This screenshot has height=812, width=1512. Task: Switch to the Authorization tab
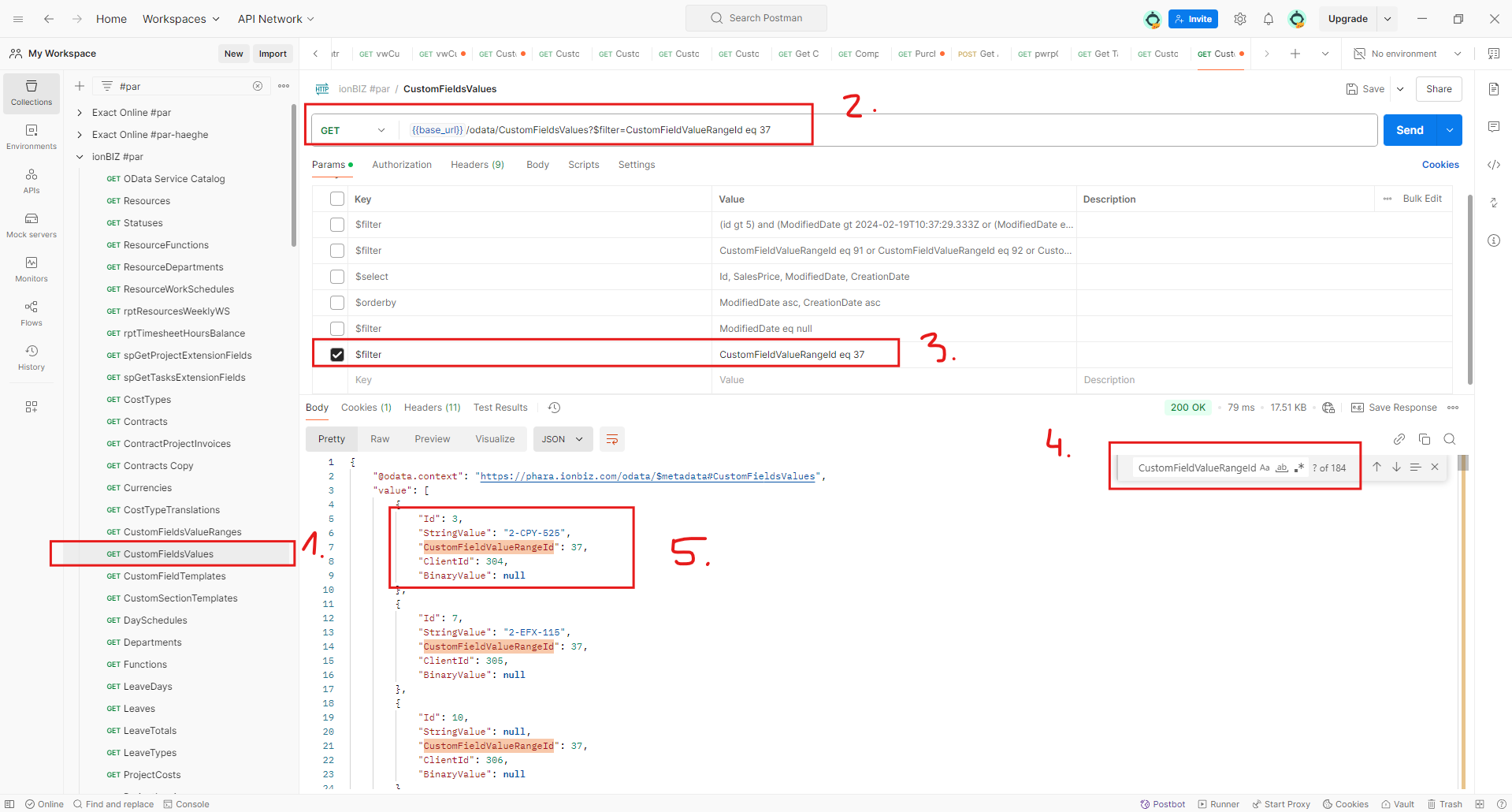[x=402, y=165]
